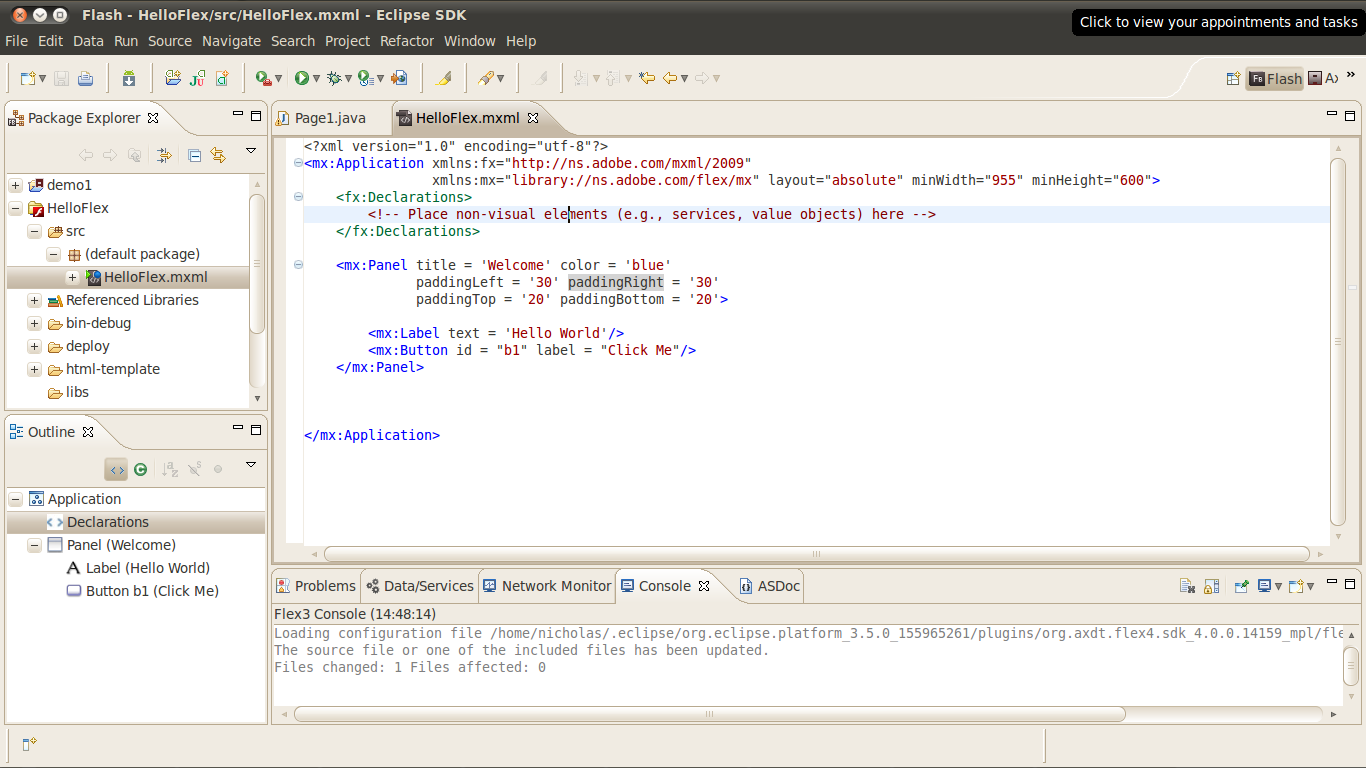The width and height of the screenshot is (1366, 768).
Task: Click the Run Last Tool icon
Action: (365, 78)
